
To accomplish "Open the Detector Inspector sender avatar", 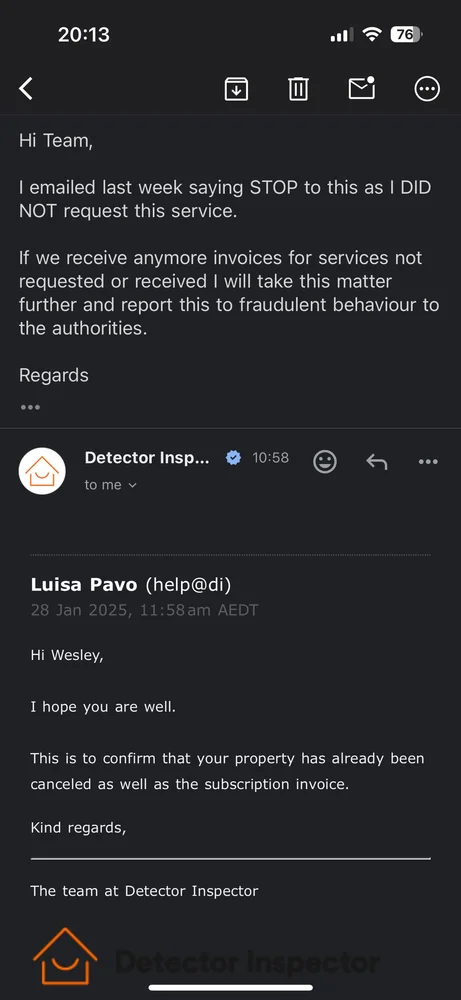I will coord(42,471).
